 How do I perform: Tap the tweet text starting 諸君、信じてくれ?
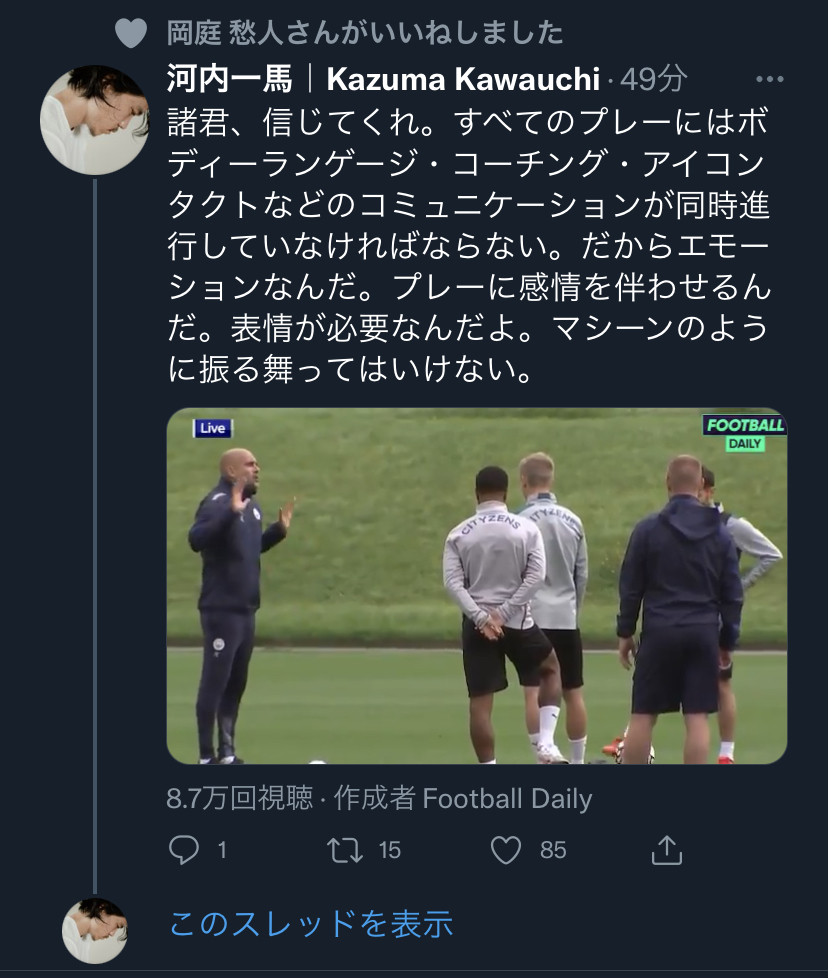(x=470, y=246)
